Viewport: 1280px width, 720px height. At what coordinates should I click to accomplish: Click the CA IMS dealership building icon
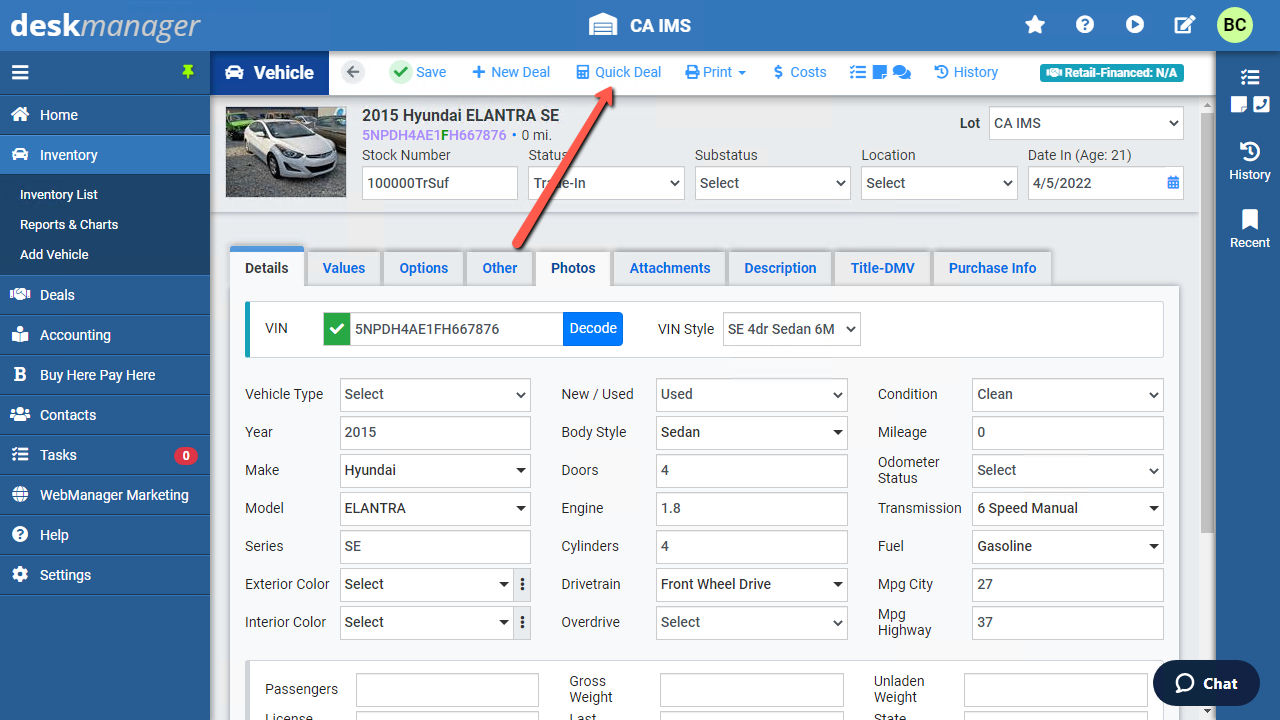(603, 25)
